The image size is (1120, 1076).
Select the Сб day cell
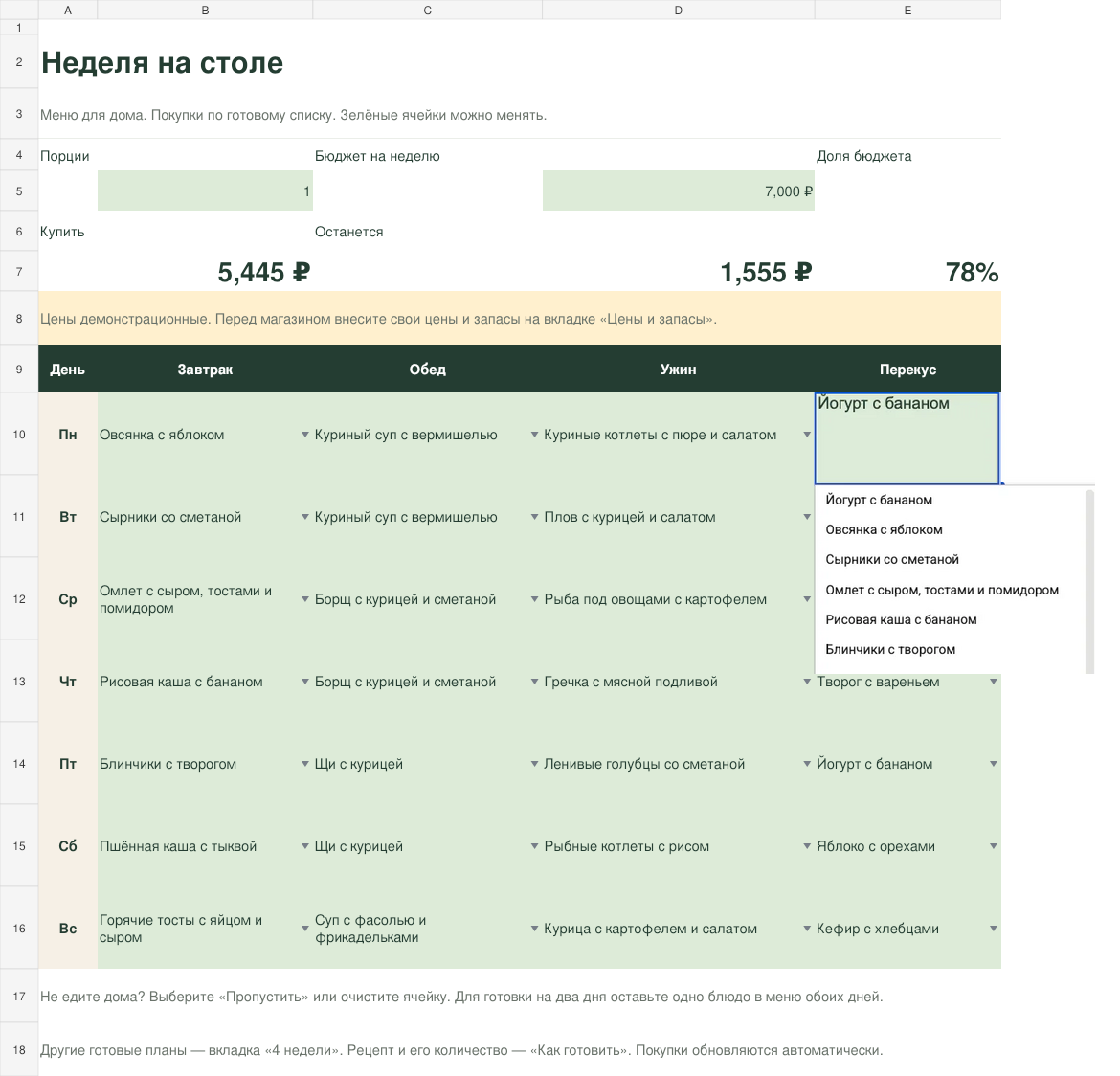point(68,846)
